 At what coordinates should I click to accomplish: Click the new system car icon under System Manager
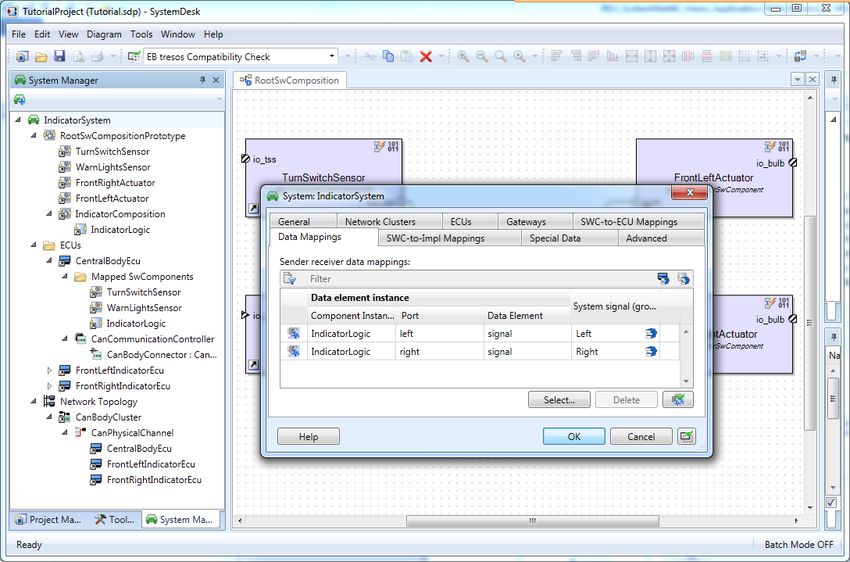[x=20, y=100]
